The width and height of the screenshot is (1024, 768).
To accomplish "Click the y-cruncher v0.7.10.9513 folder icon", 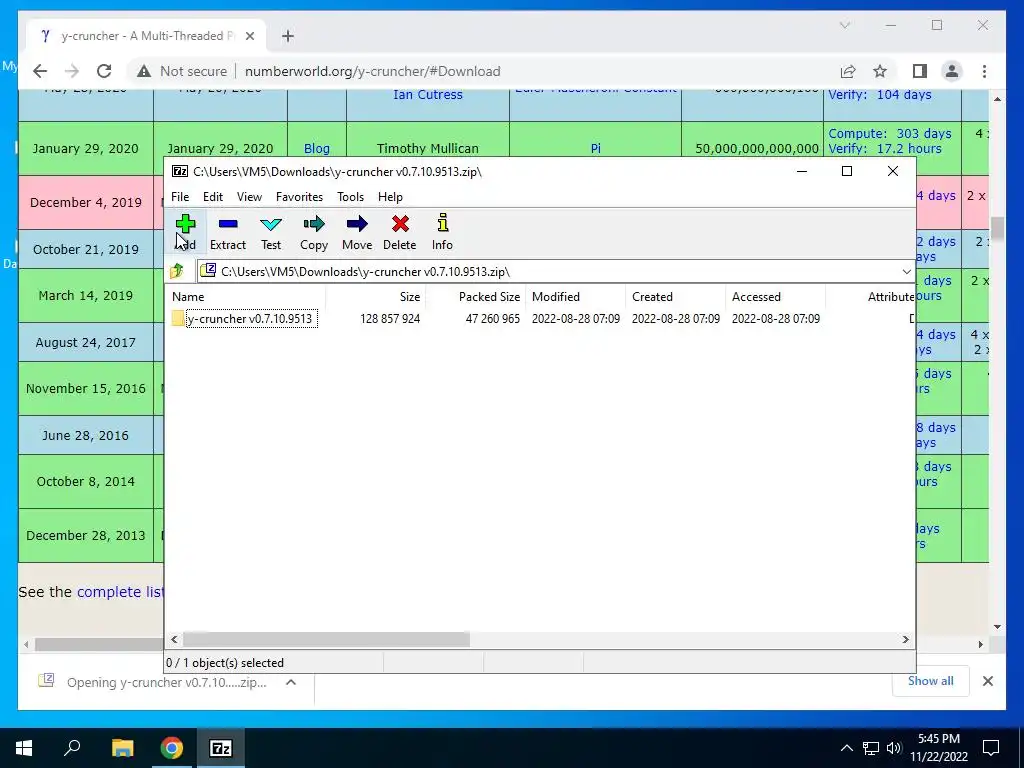I will (178, 319).
